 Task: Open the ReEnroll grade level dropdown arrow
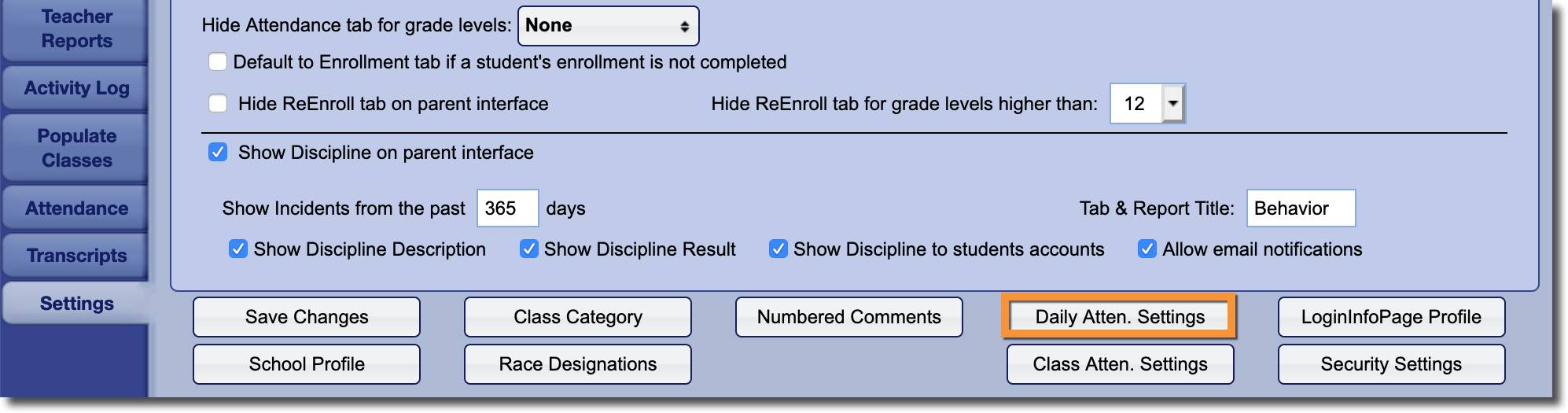coord(1173,104)
